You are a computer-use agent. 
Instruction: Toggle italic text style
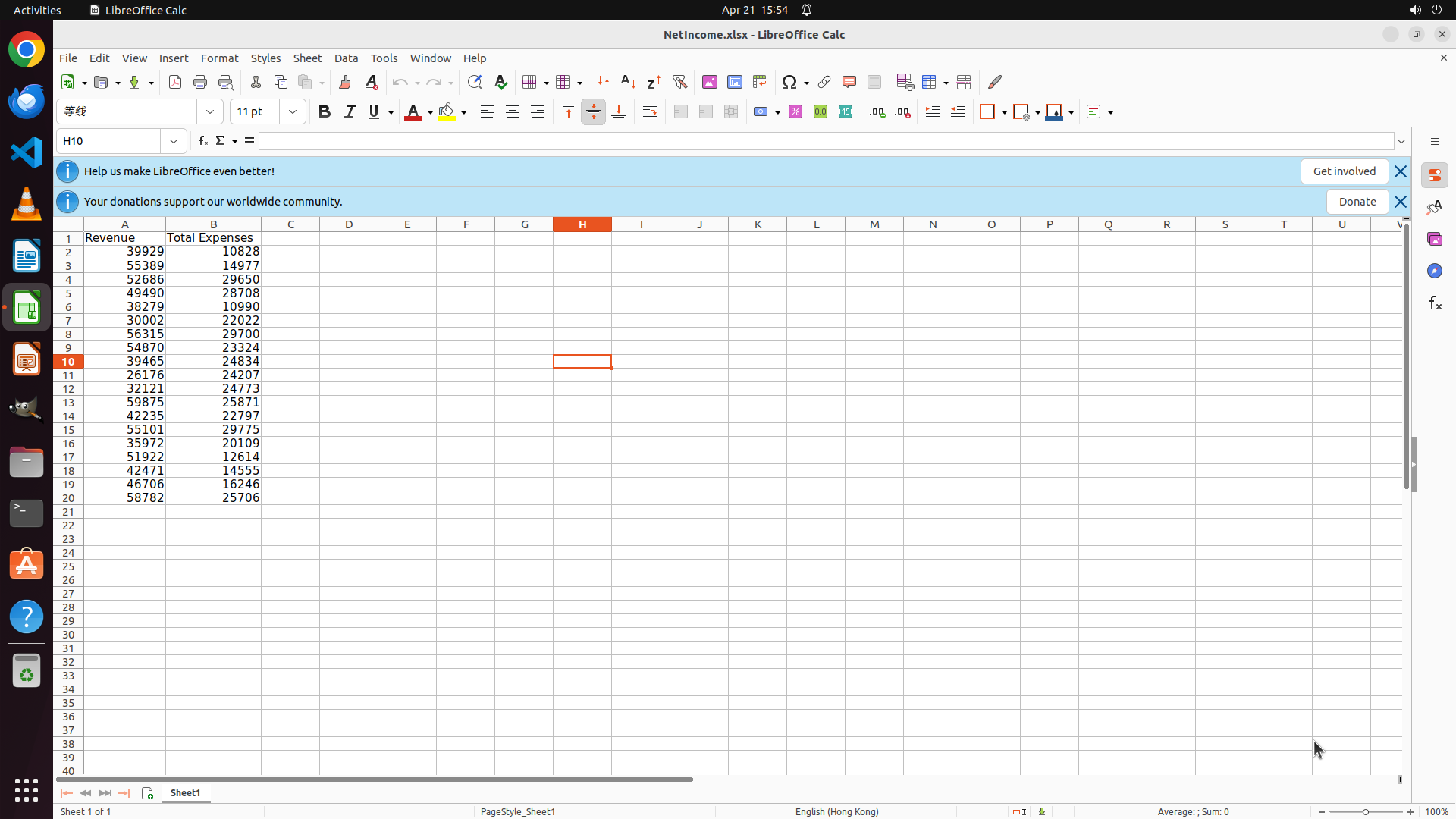(x=350, y=112)
